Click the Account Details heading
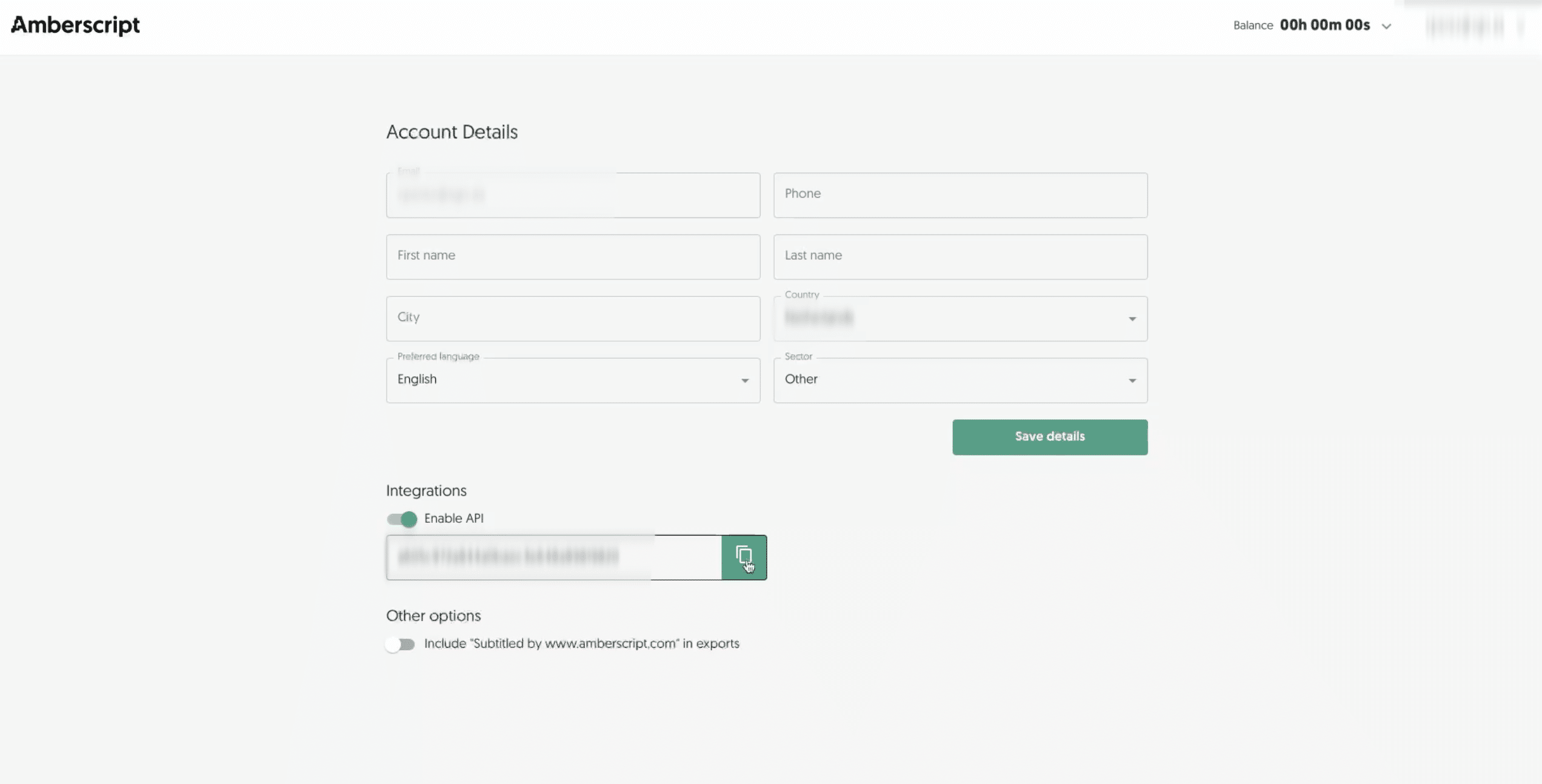Image resolution: width=1542 pixels, height=784 pixels. click(x=452, y=132)
